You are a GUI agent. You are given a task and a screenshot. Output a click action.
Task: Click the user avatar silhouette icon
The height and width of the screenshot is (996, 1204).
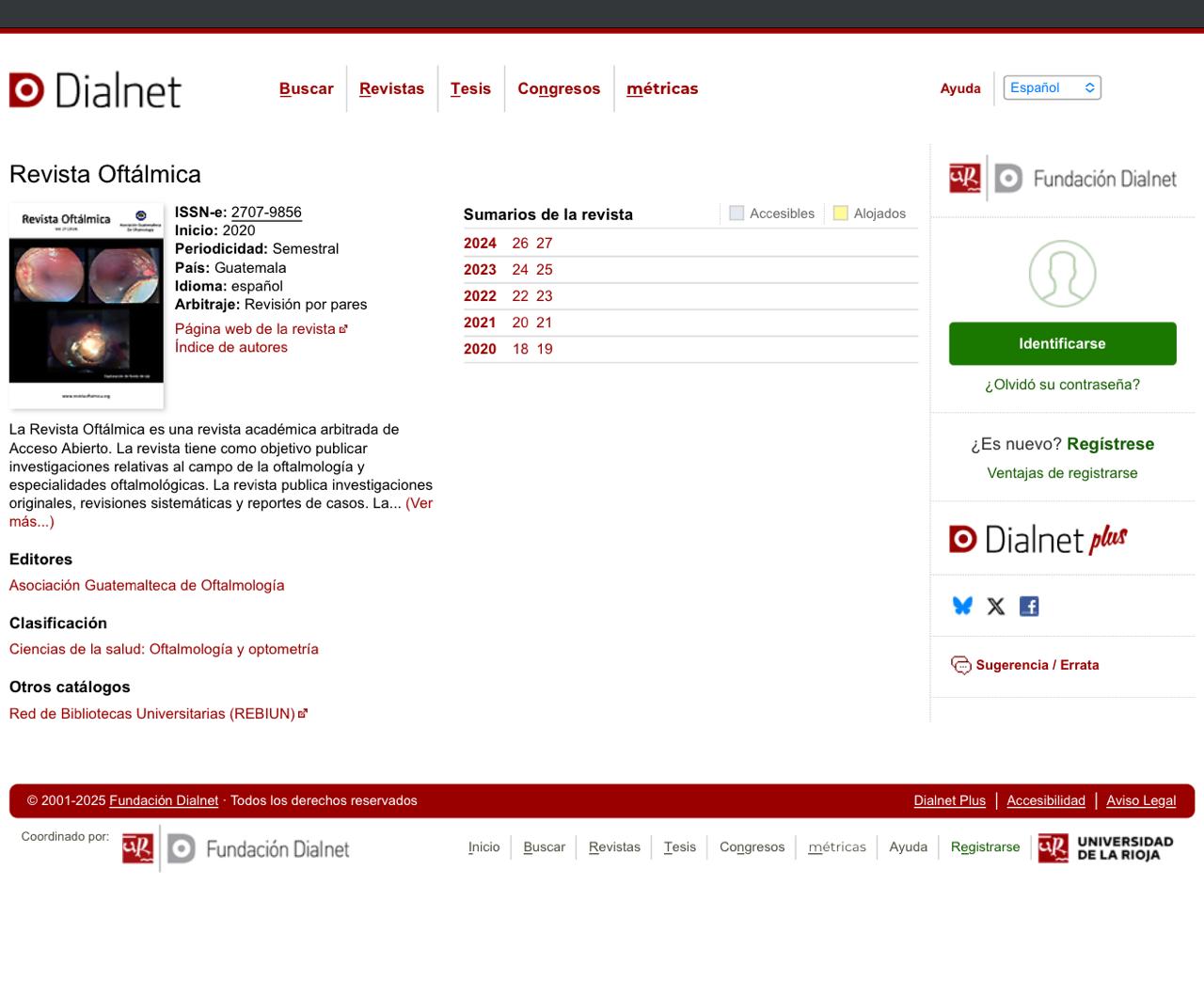coord(1062,274)
